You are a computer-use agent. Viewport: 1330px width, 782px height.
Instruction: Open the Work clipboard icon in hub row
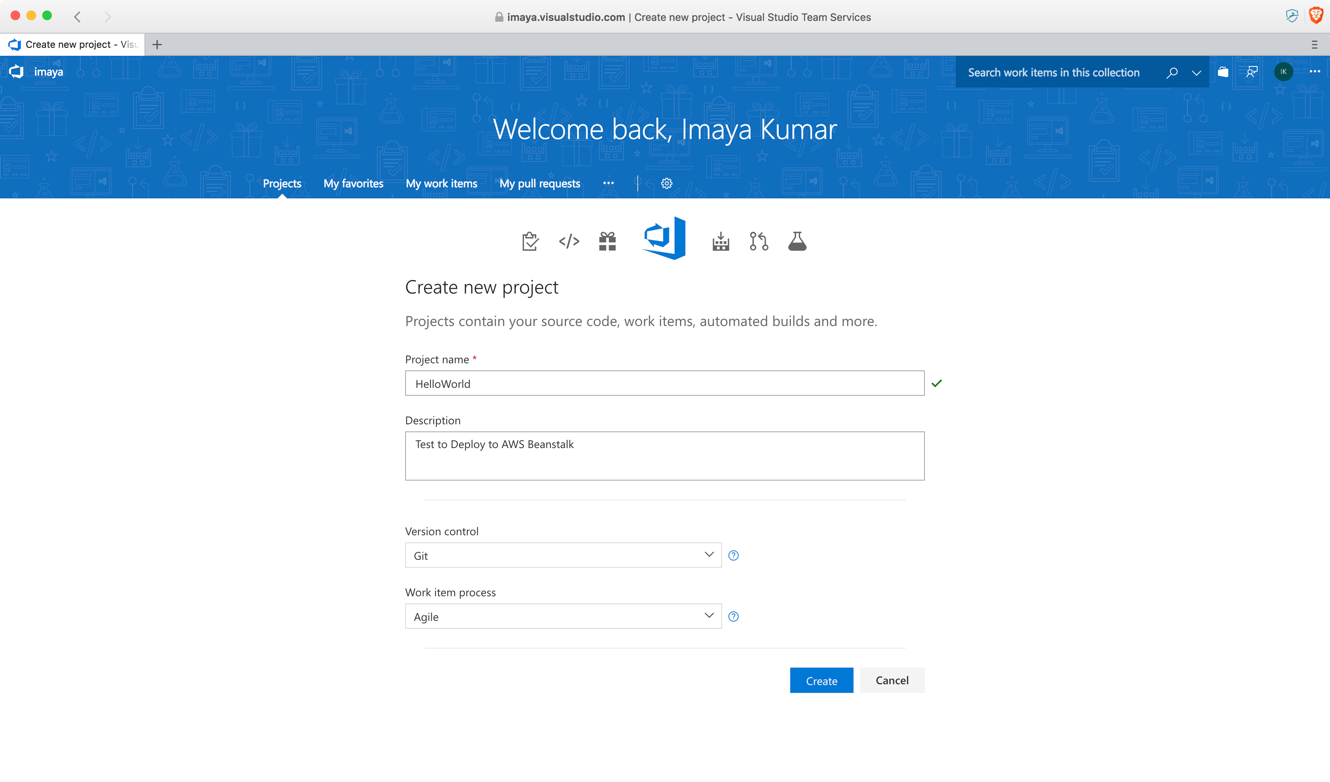(x=530, y=241)
